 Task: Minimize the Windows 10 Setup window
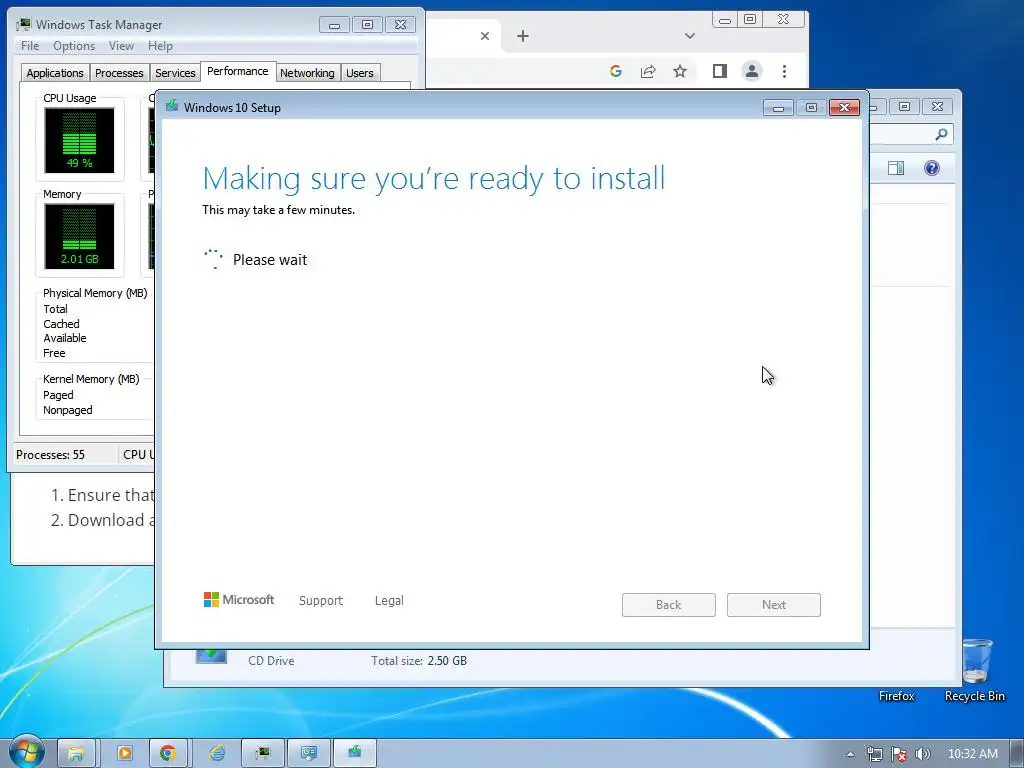(778, 107)
